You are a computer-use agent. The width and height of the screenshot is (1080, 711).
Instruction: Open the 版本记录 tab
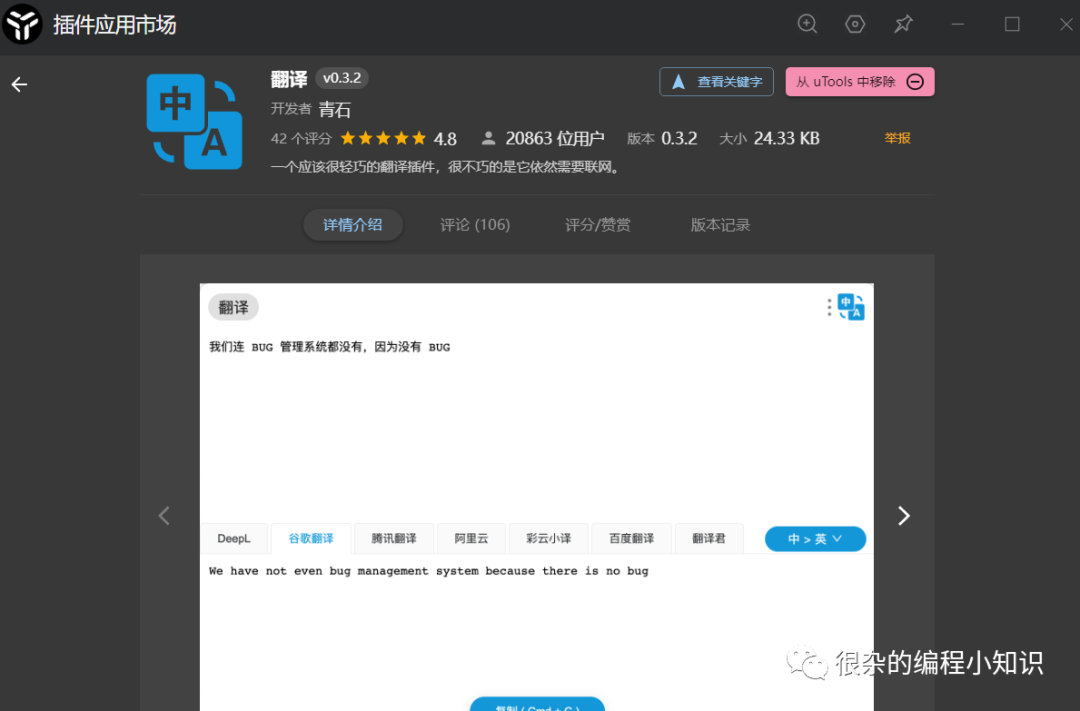coord(720,225)
